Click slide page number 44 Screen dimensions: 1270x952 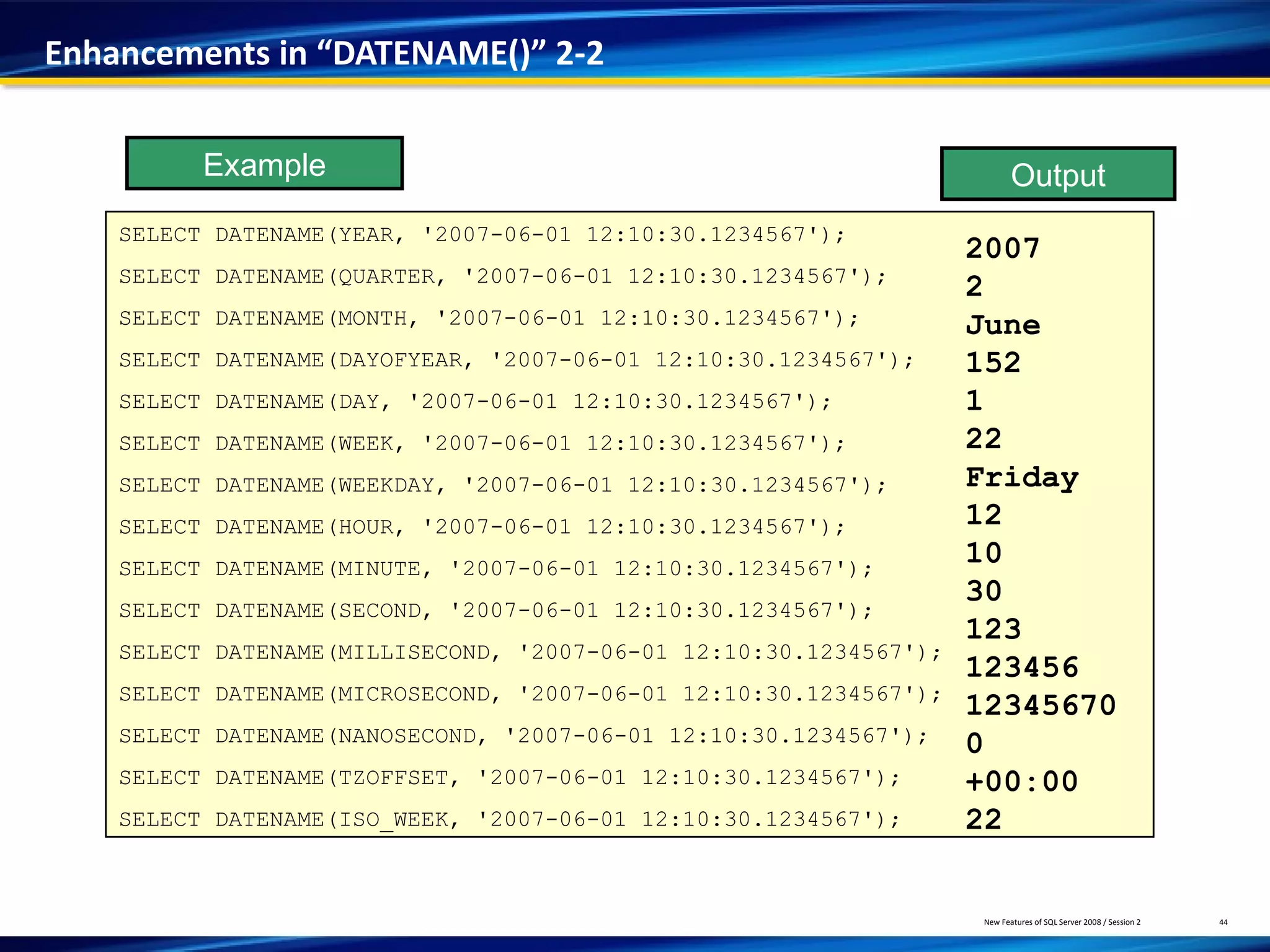pyautogui.click(x=1223, y=922)
